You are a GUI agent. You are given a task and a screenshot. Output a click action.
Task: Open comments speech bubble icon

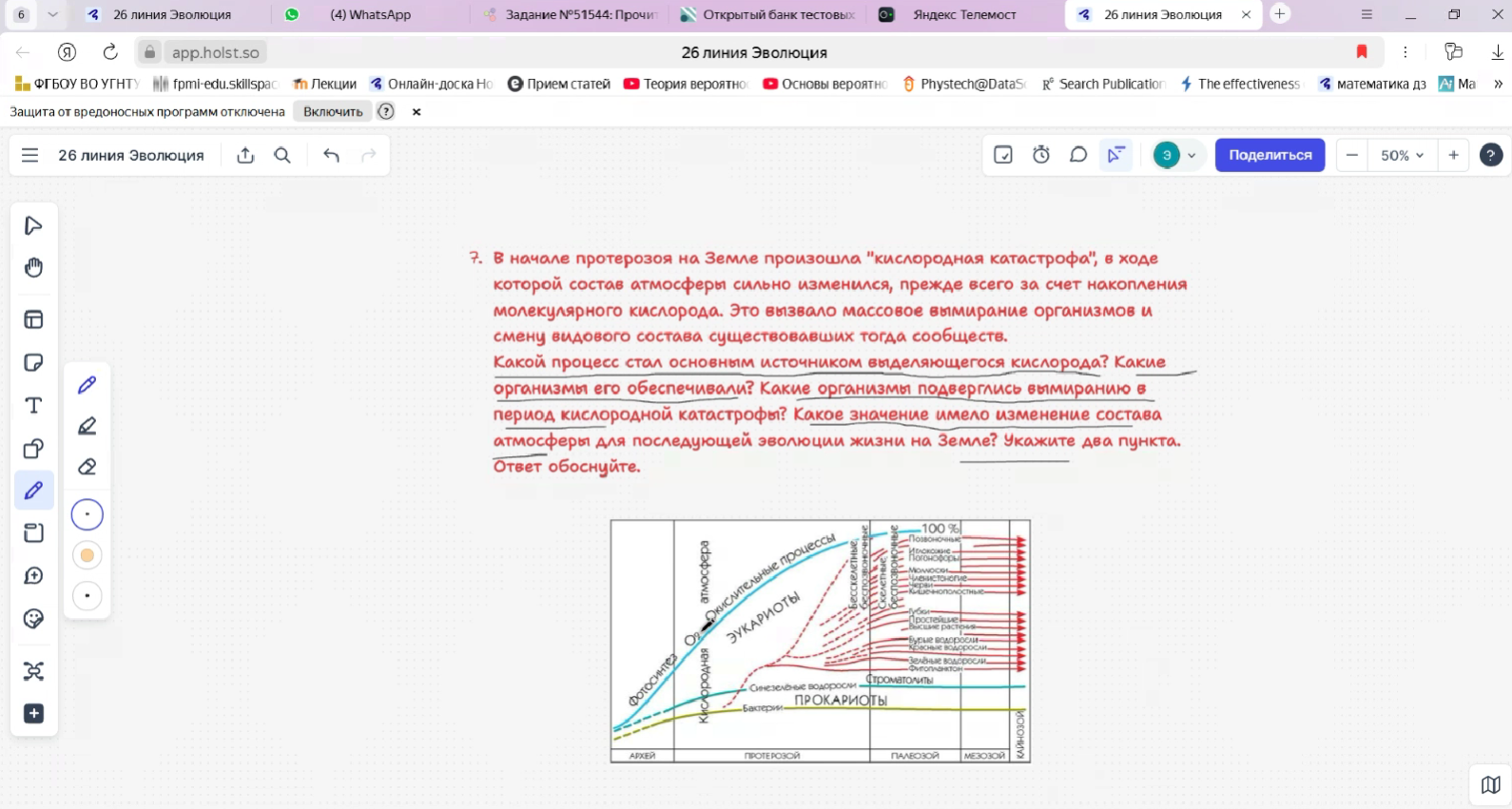(x=1078, y=155)
